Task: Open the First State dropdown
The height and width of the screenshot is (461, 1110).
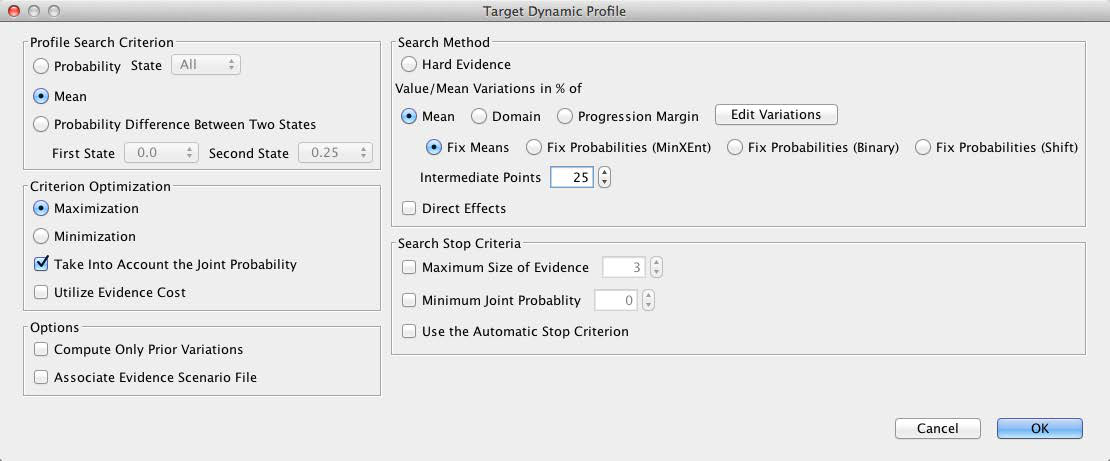Action: coord(161,153)
